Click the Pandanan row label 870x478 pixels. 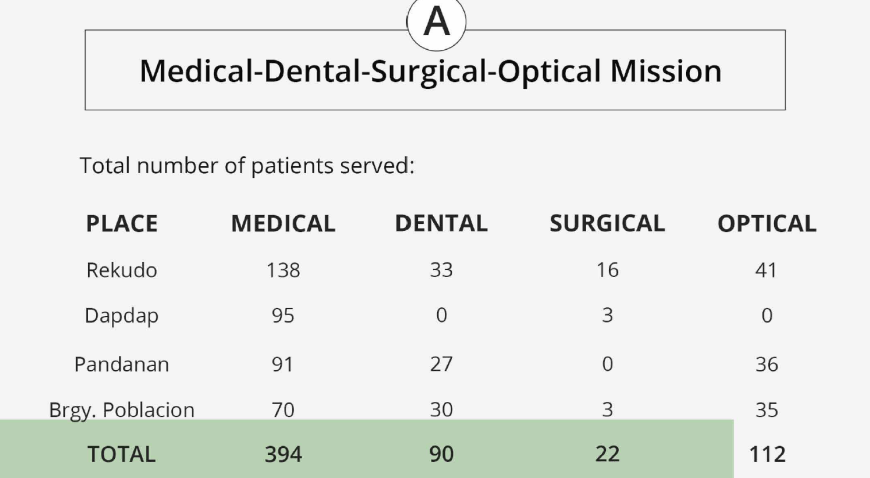pos(122,364)
